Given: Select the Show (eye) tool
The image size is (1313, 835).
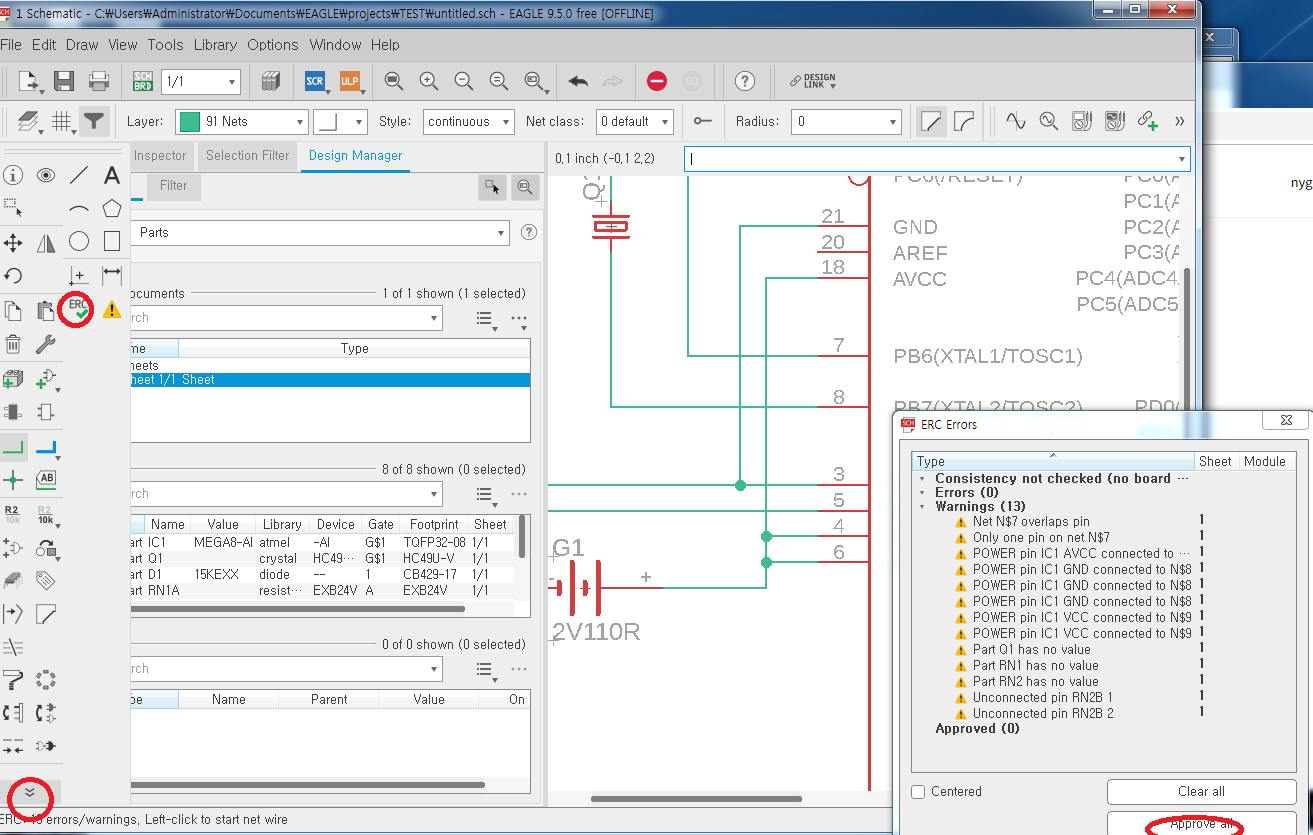Looking at the screenshot, I should [x=46, y=176].
